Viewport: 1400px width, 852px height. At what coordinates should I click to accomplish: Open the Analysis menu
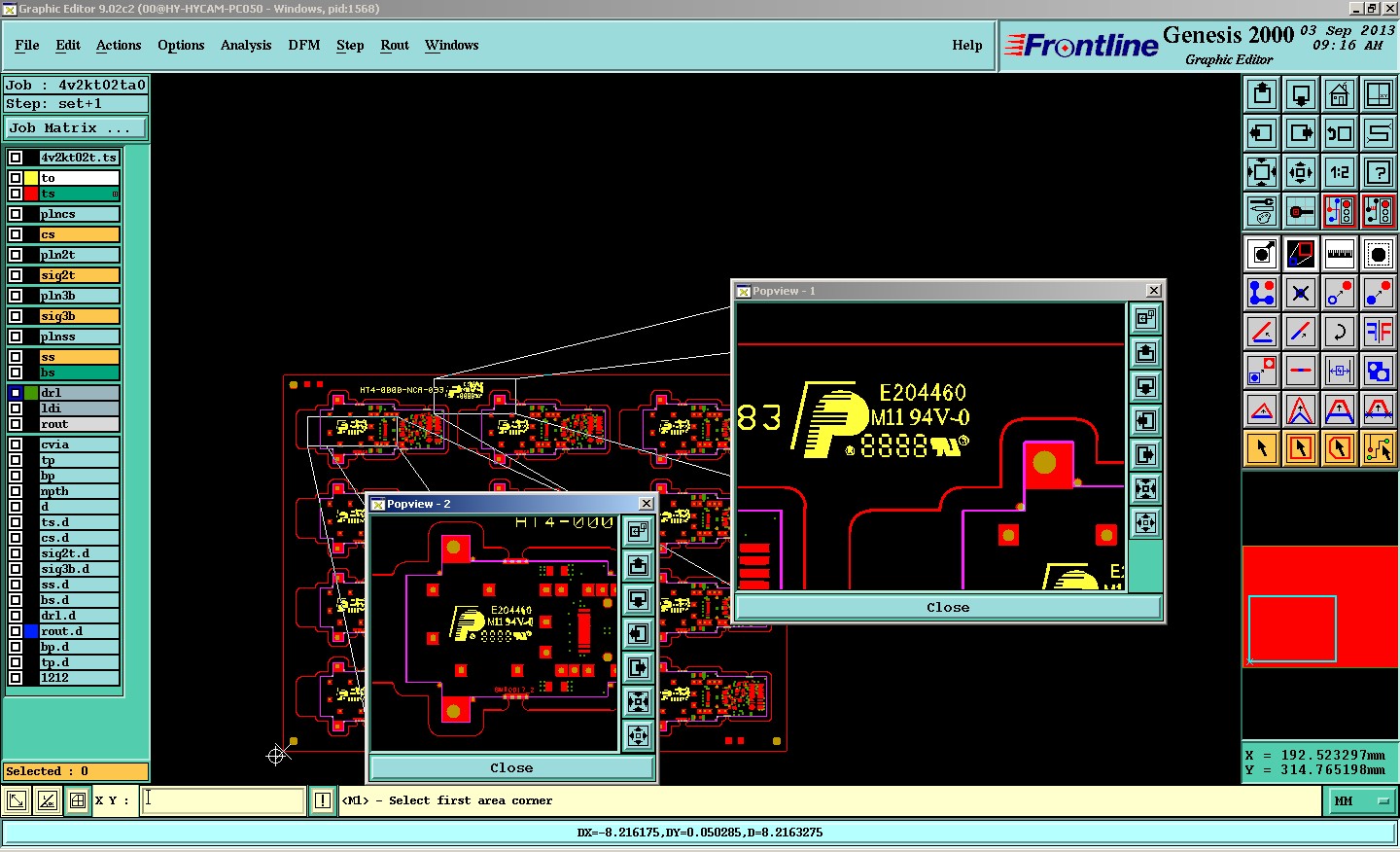246,45
